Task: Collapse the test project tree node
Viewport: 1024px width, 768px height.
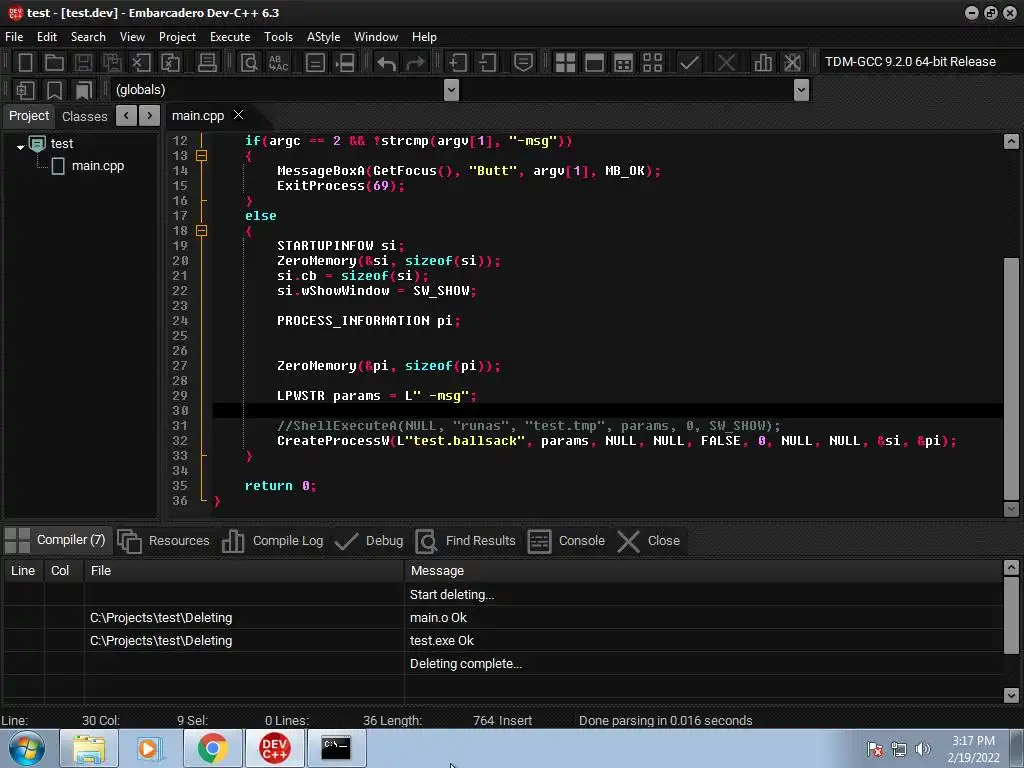Action: pyautogui.click(x=20, y=147)
